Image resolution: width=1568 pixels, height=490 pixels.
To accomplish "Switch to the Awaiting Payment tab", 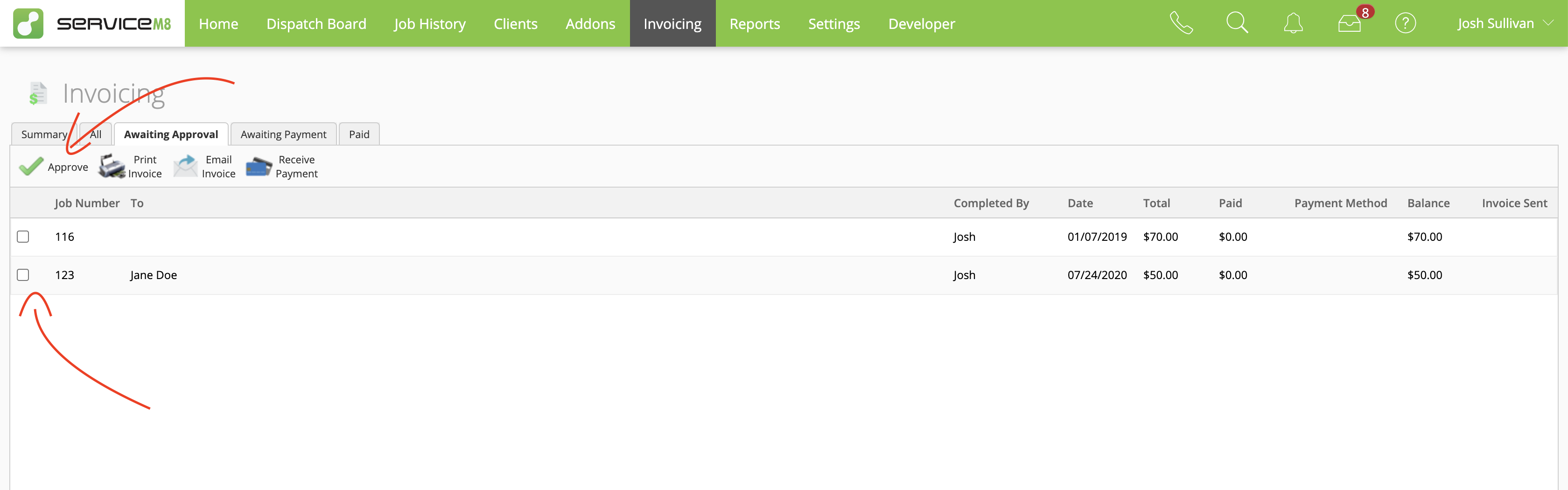I will pyautogui.click(x=283, y=134).
